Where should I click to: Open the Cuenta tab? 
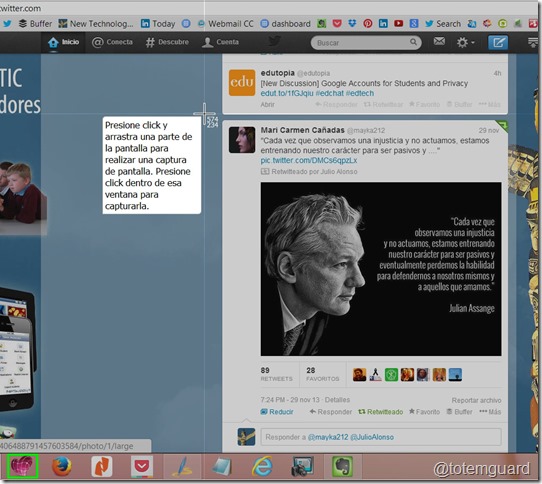click(x=220, y=42)
